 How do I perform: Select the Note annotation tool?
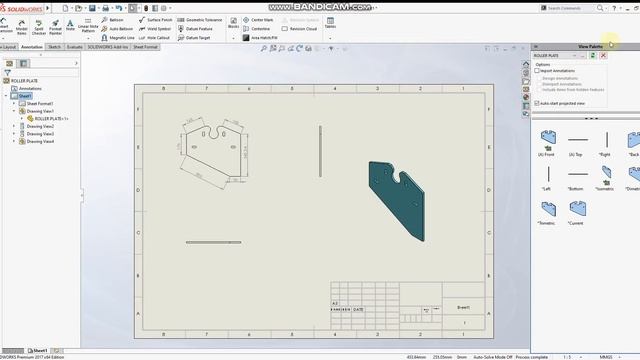70,25
